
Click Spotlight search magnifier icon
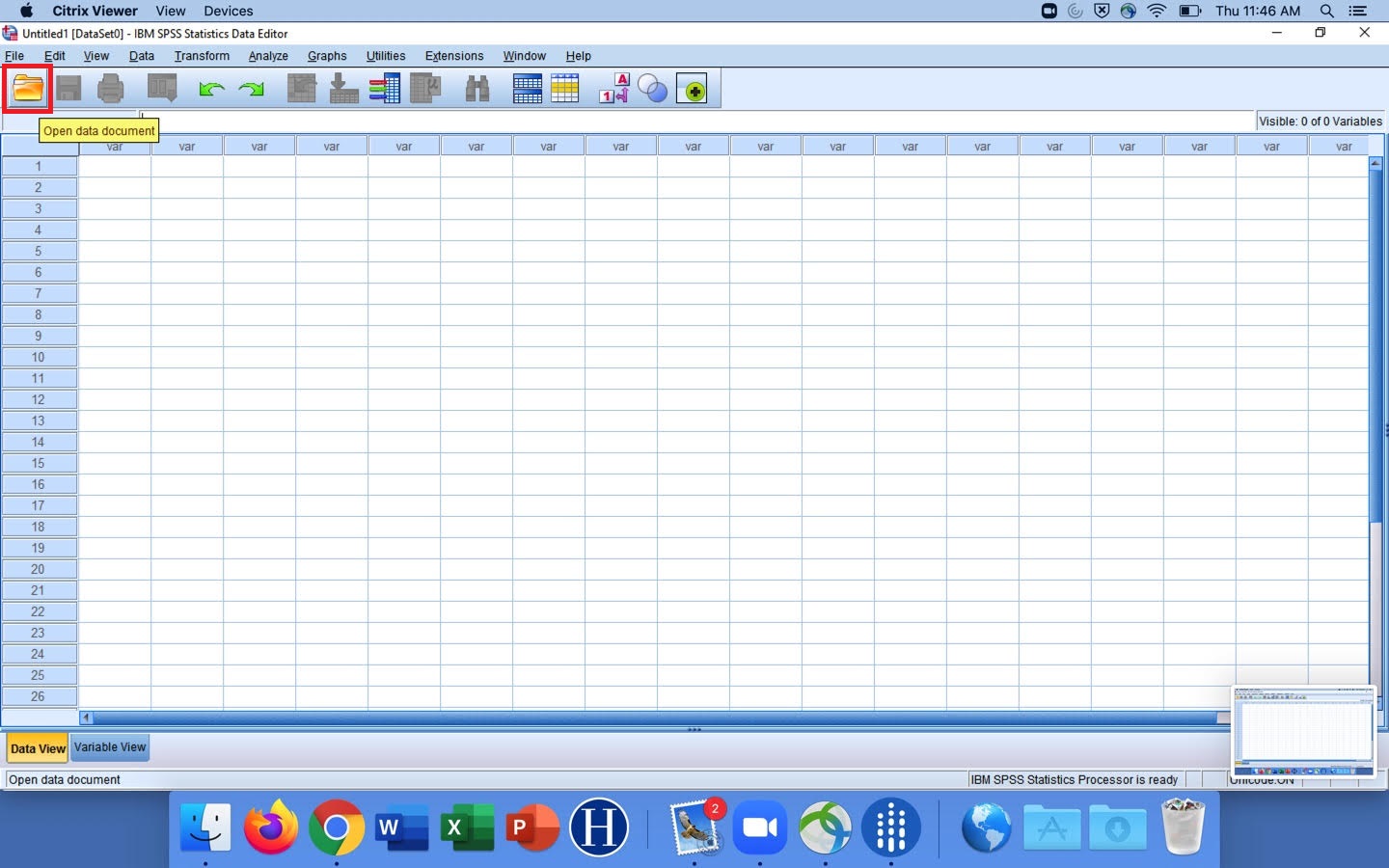(x=1327, y=11)
